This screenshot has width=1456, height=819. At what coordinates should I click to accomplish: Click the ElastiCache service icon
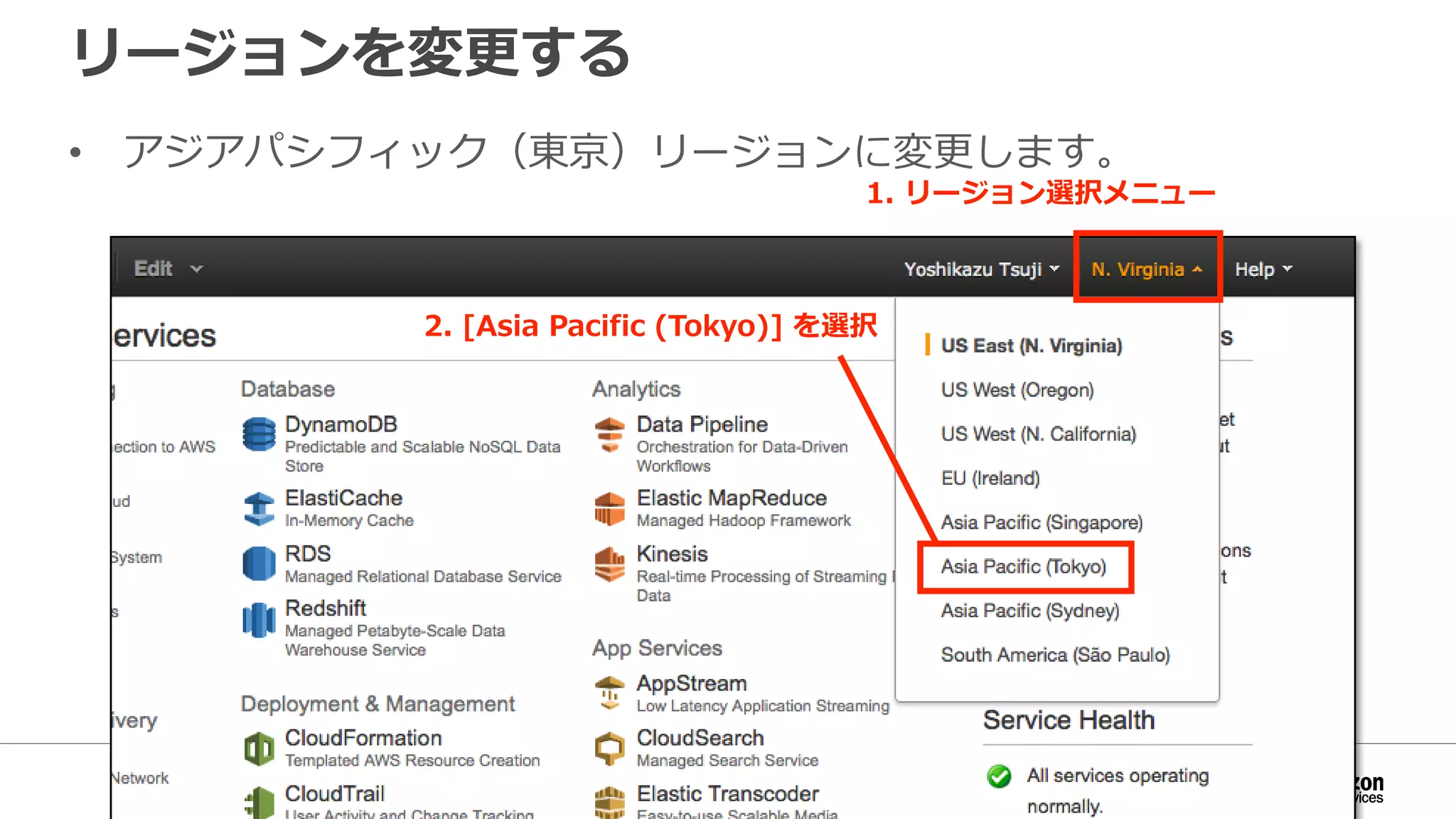pyautogui.click(x=259, y=509)
